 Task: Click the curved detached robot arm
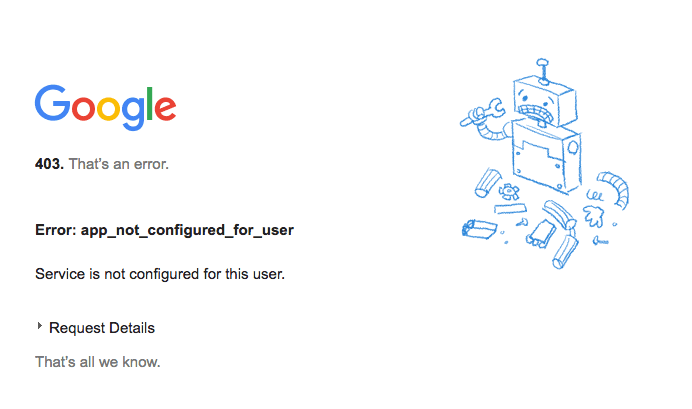(x=615, y=190)
